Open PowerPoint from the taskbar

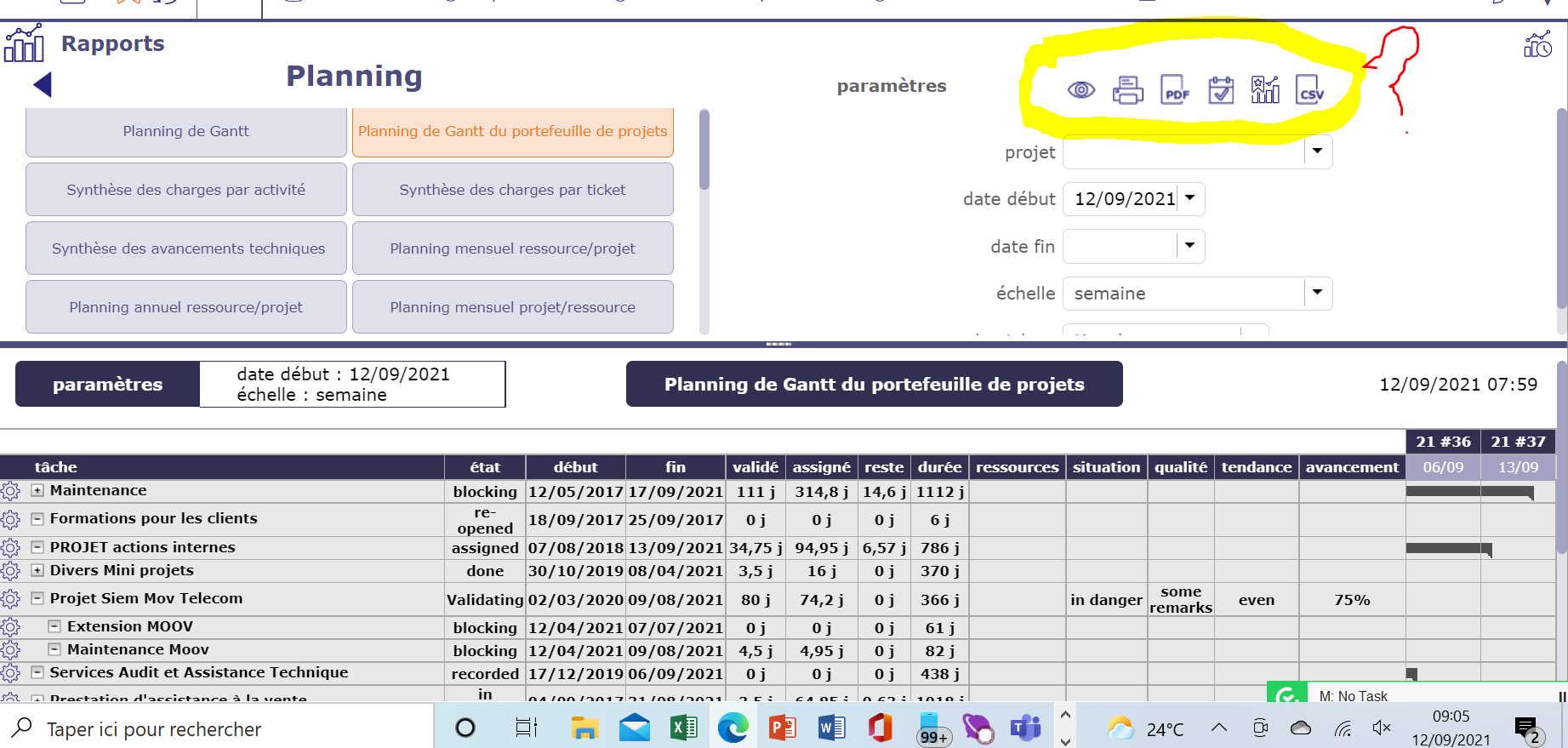coord(783,728)
